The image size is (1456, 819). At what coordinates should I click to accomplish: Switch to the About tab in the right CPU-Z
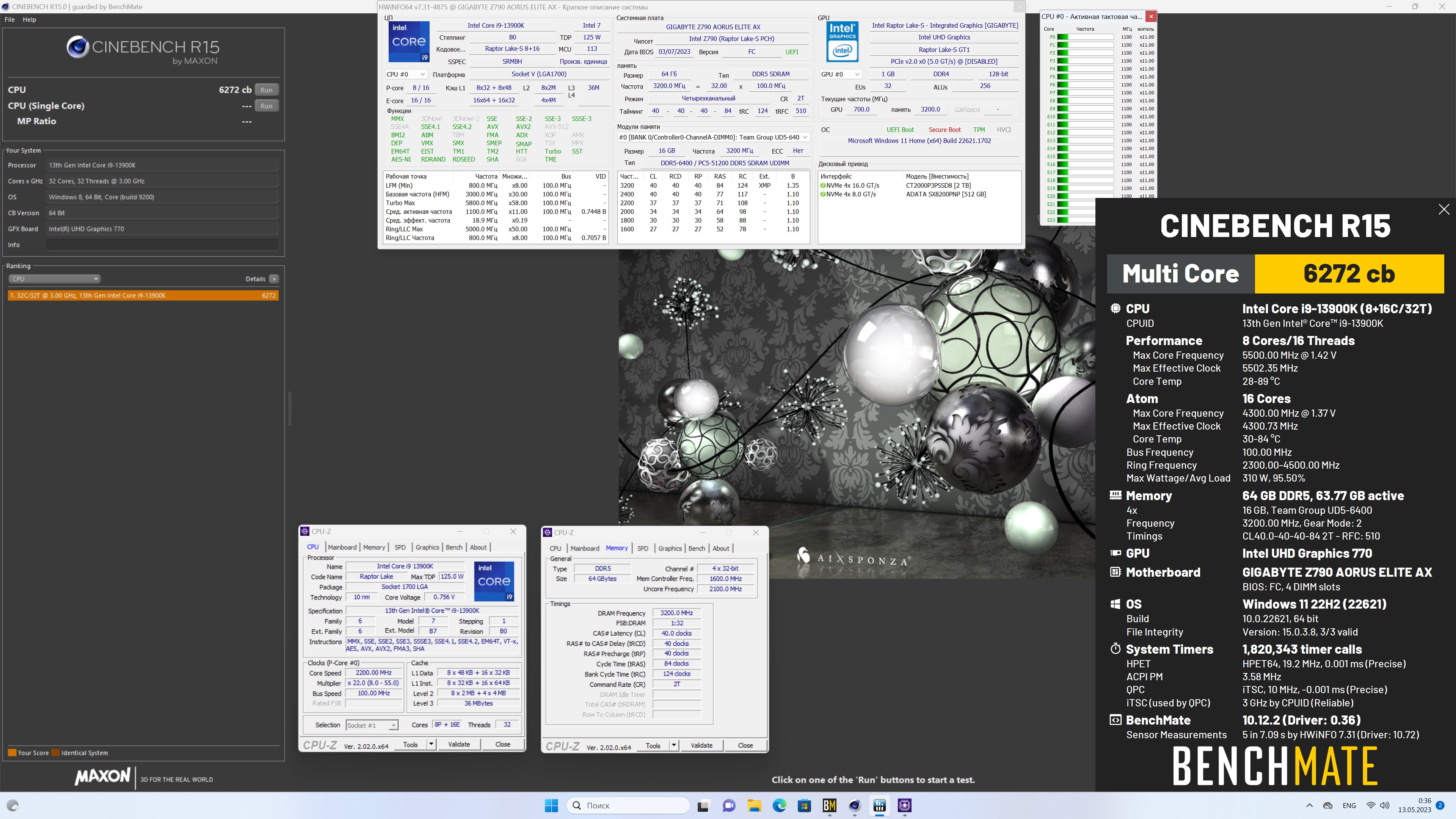click(721, 548)
